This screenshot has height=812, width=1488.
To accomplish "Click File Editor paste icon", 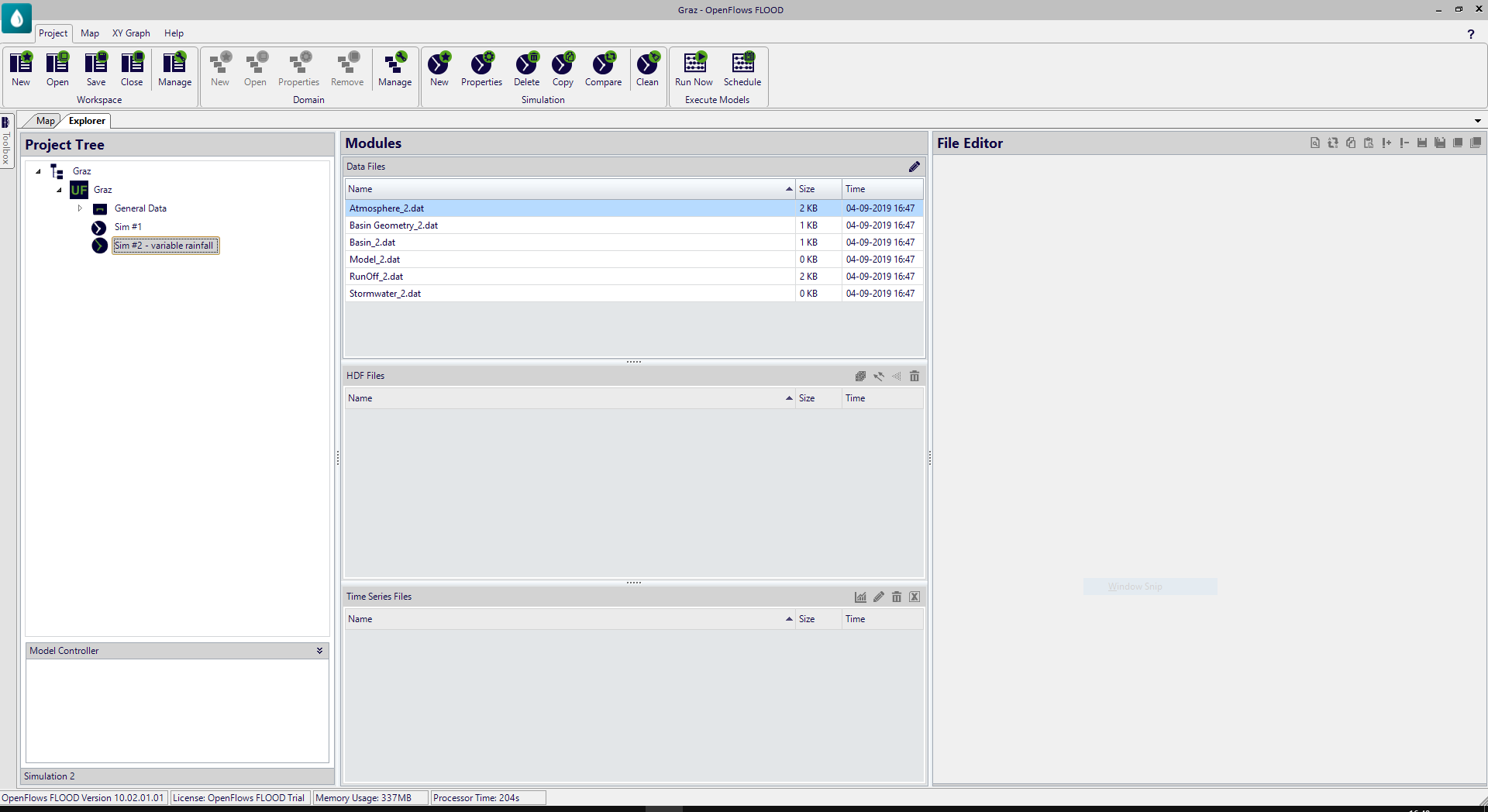I will click(x=1369, y=143).
